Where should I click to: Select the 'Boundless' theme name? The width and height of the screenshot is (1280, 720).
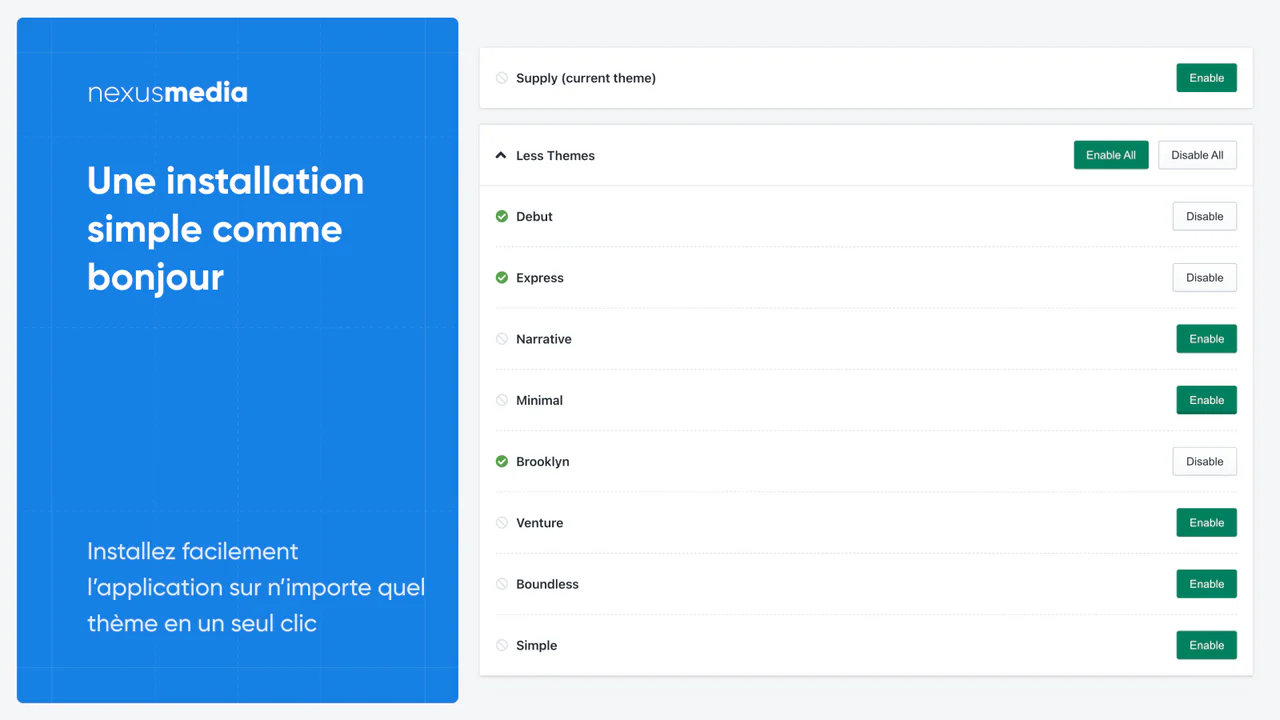[547, 584]
